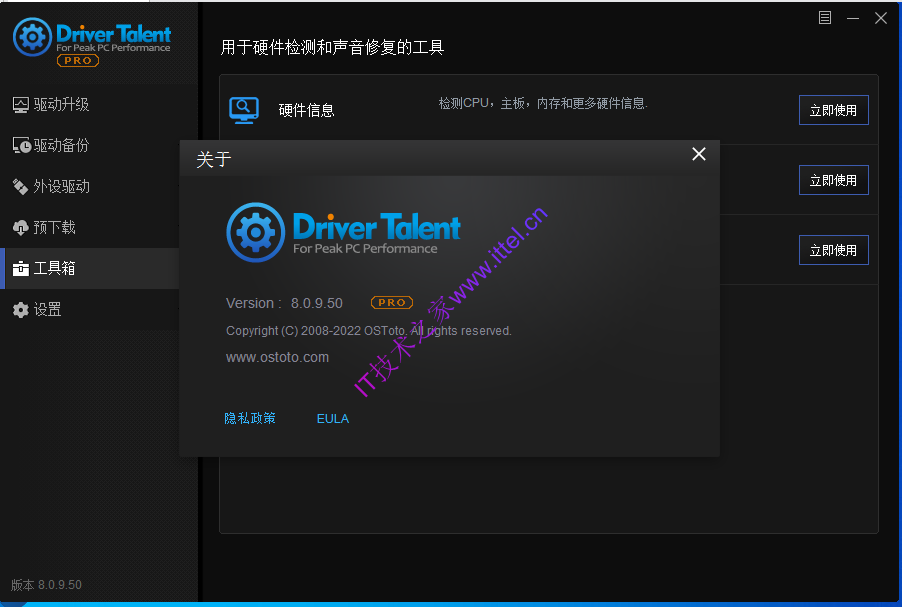Click the For Peak PC Performance tagline in about dialog
The height and width of the screenshot is (607, 902).
point(365,249)
